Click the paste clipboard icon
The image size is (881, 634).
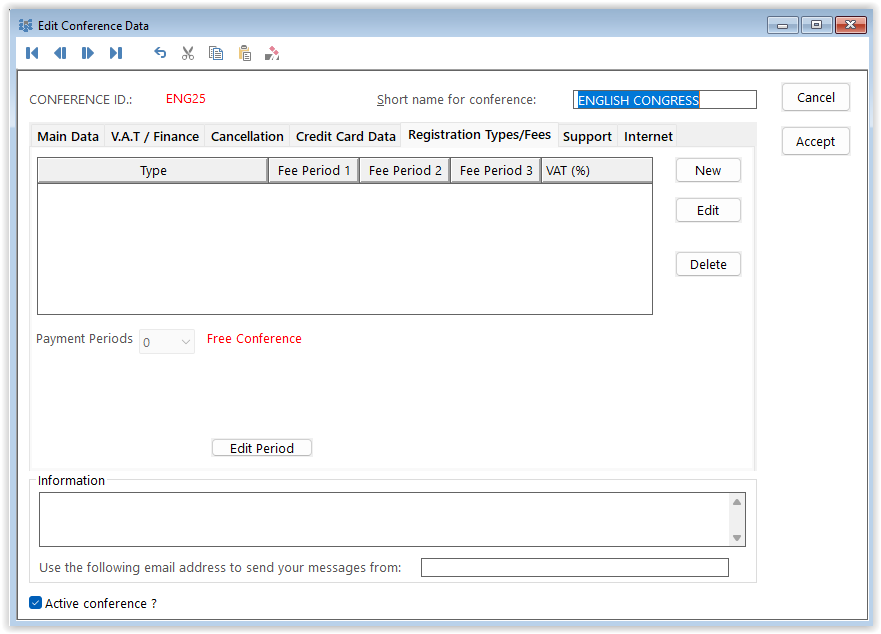pos(244,53)
